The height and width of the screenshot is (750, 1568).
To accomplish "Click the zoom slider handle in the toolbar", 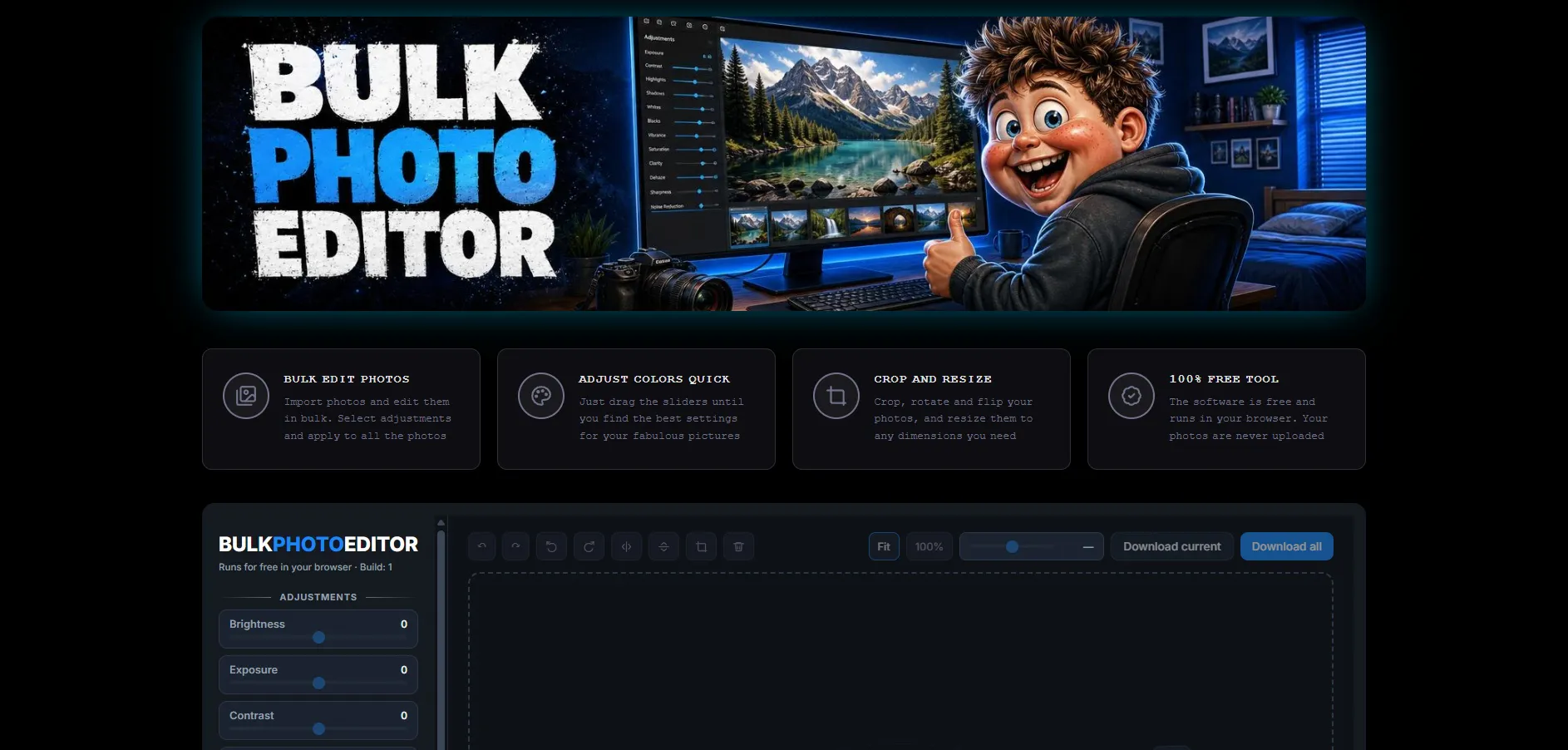I will pos(1012,546).
